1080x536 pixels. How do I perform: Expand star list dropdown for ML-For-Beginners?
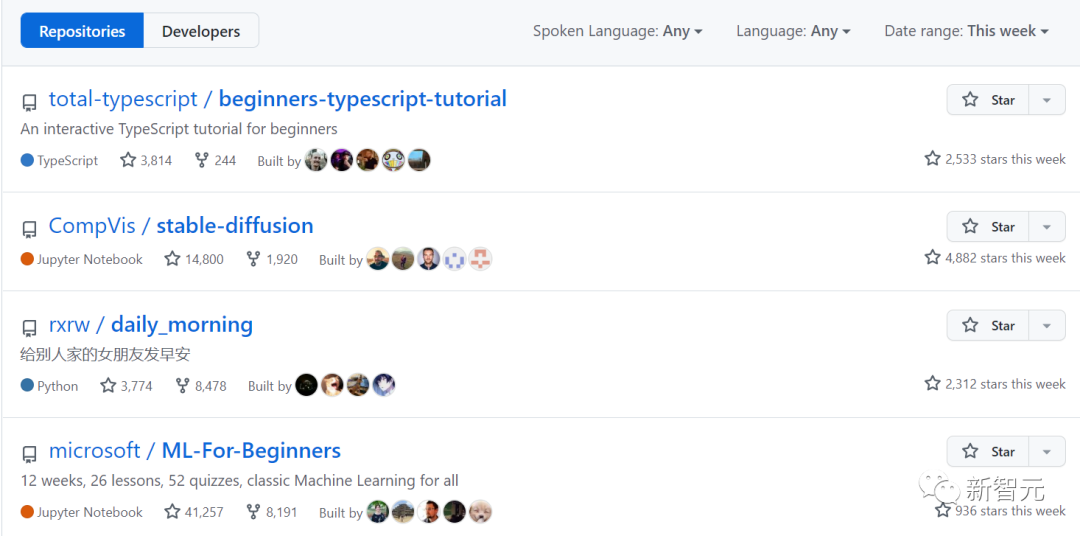(x=1047, y=452)
